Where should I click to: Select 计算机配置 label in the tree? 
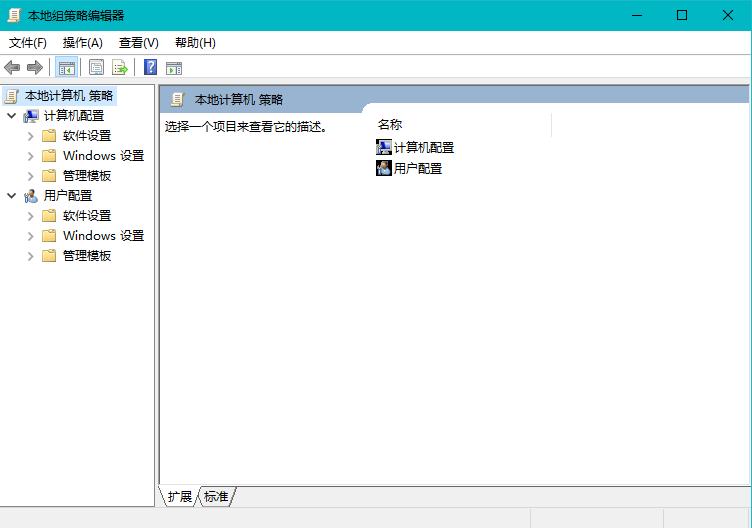pos(74,116)
